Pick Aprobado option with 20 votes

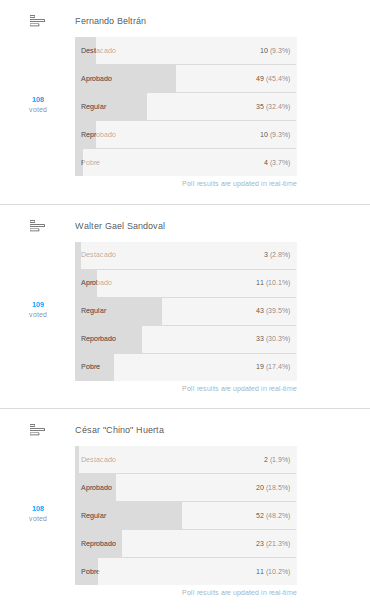pos(186,488)
